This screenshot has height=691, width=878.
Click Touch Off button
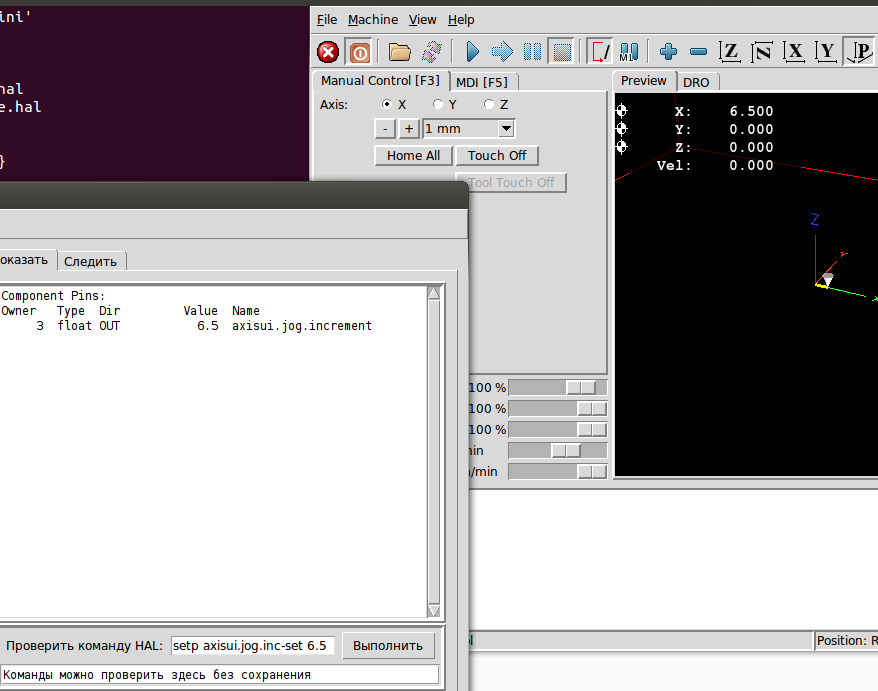click(497, 156)
